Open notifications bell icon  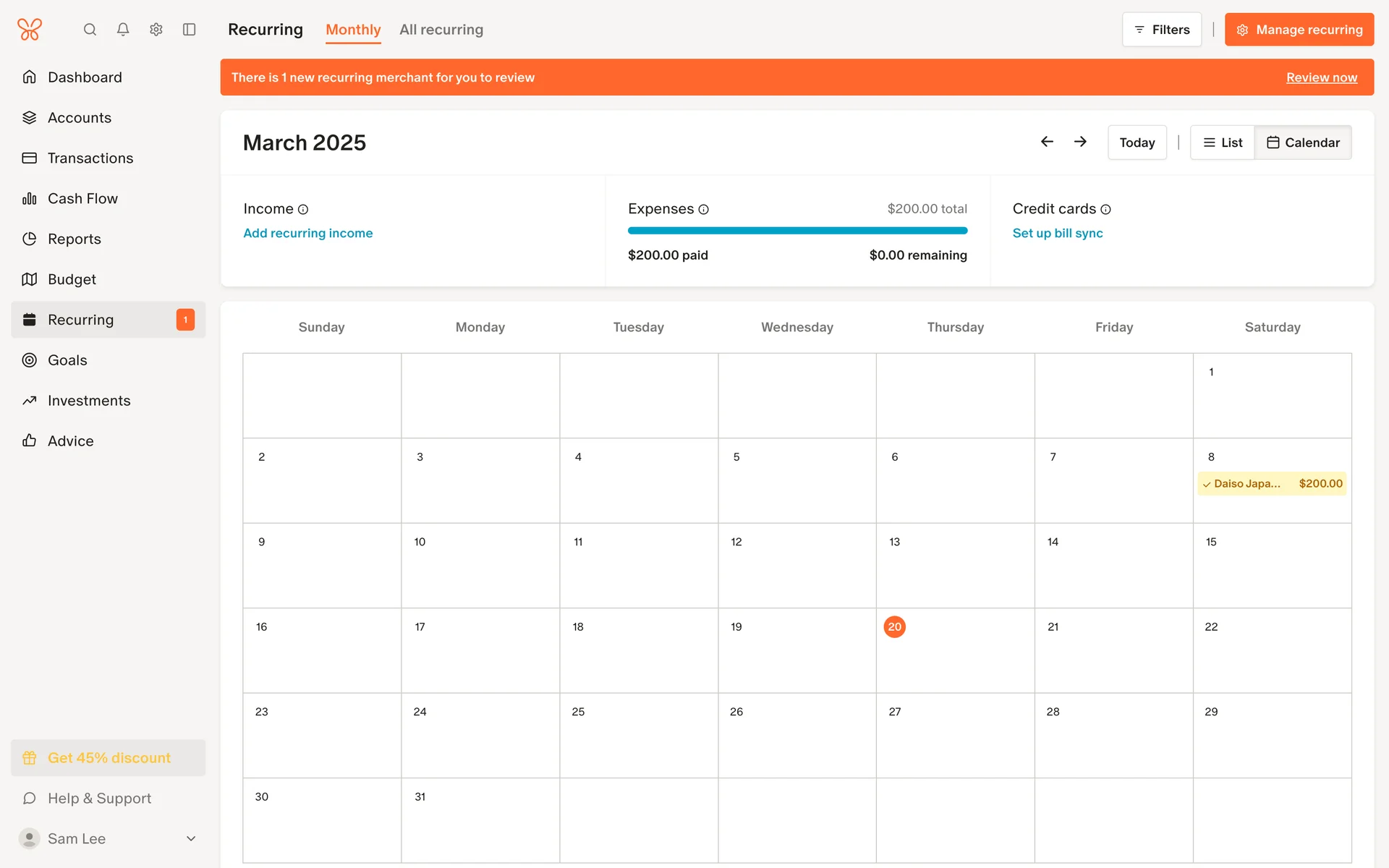tap(123, 30)
